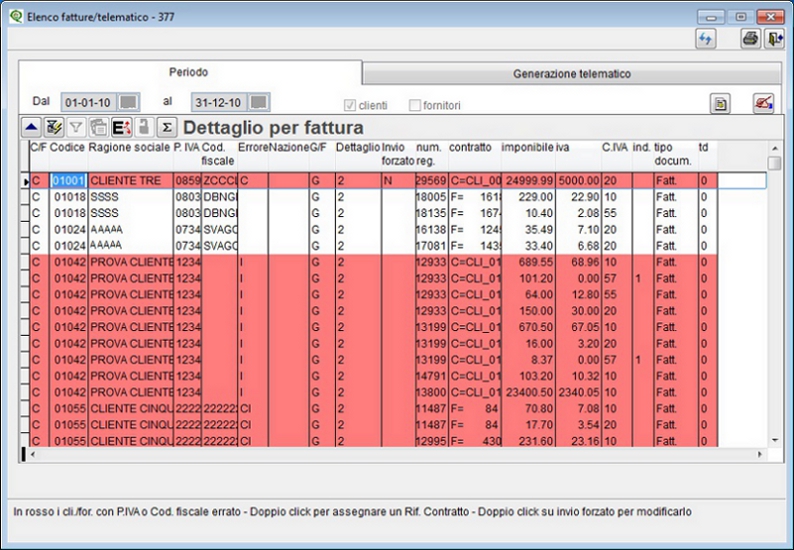Switch to Generazione telematico tab
Screen dimensions: 794x550
(571, 74)
